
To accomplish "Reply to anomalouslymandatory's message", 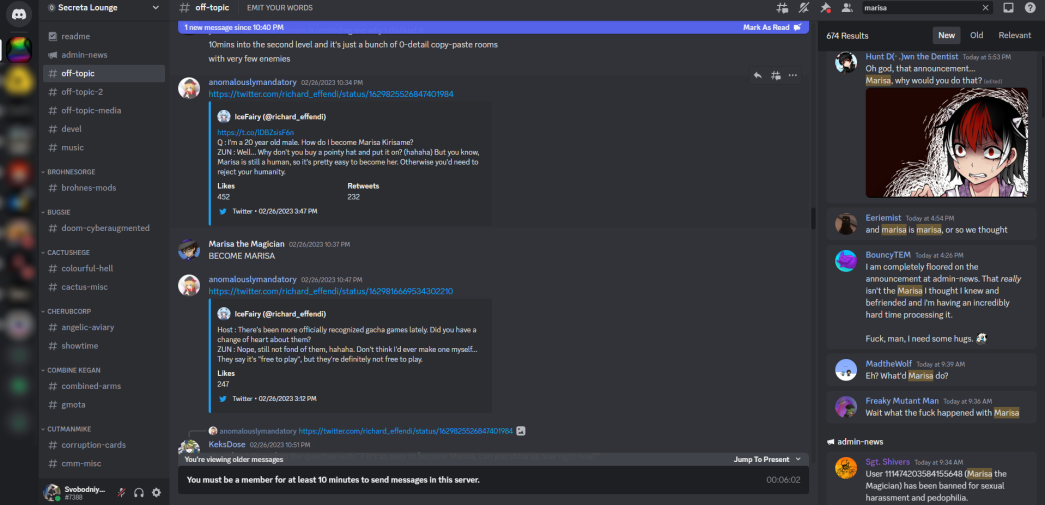I will tap(757, 75).
